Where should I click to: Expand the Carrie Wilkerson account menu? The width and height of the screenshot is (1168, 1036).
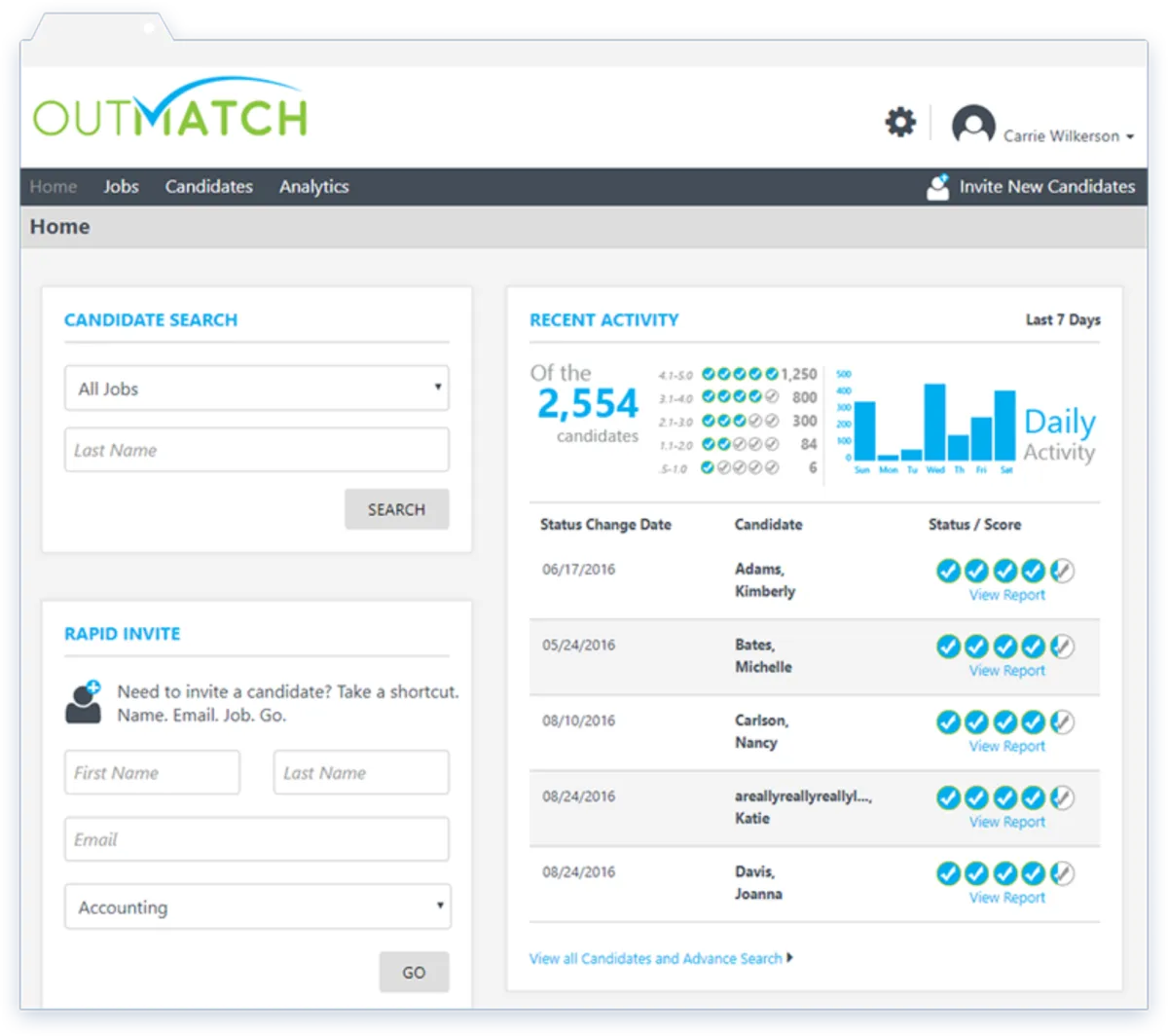1069,136
